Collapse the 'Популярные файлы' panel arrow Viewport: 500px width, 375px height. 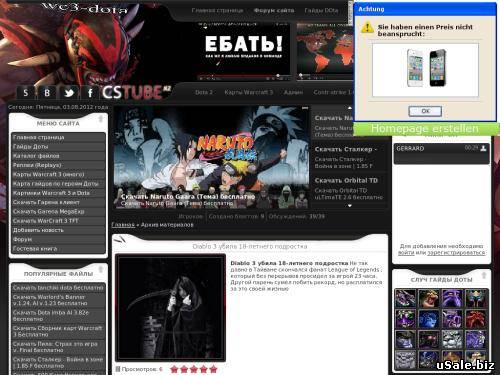(x=101, y=269)
